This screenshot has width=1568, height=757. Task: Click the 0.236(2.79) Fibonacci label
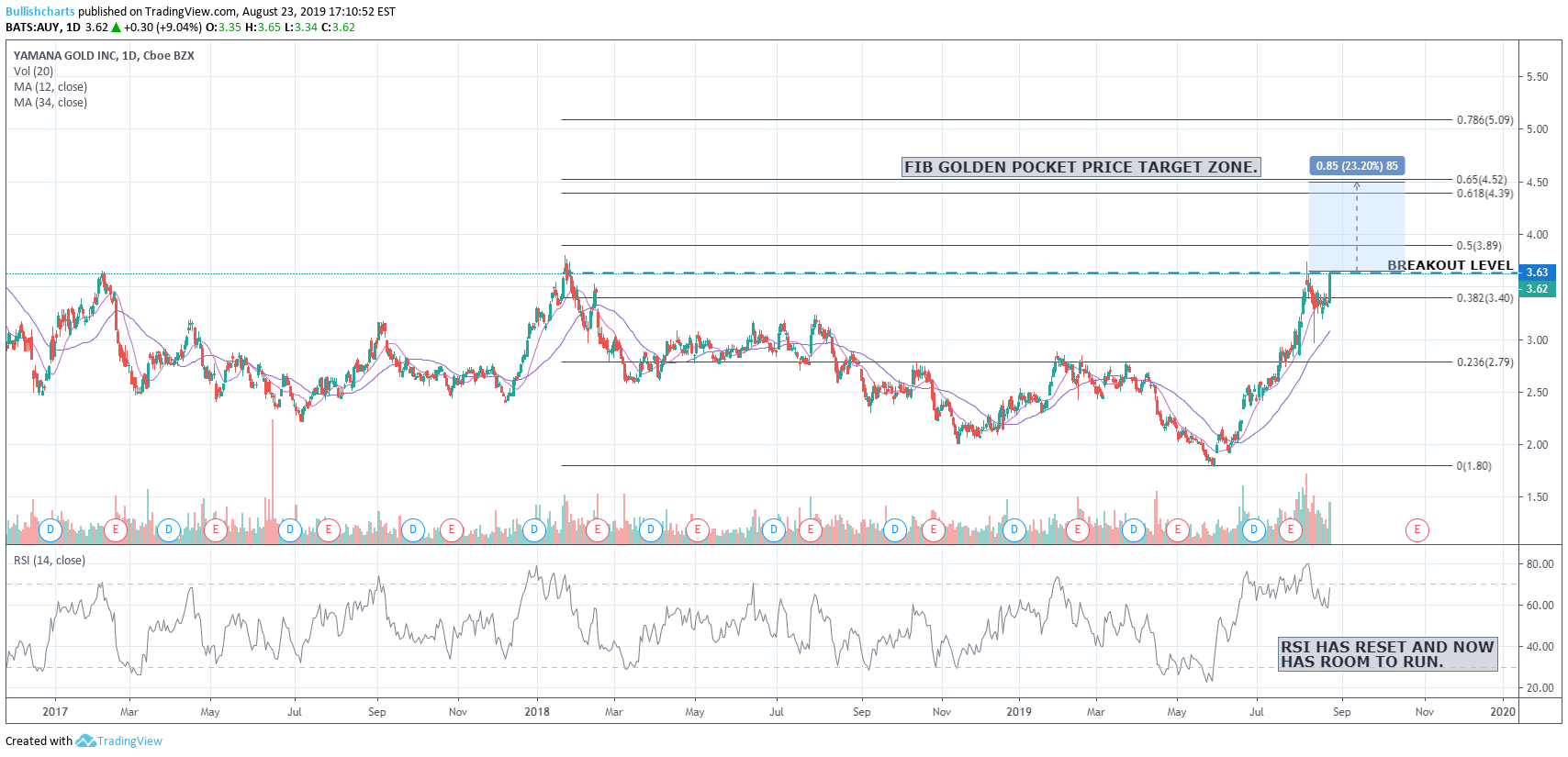(1484, 362)
